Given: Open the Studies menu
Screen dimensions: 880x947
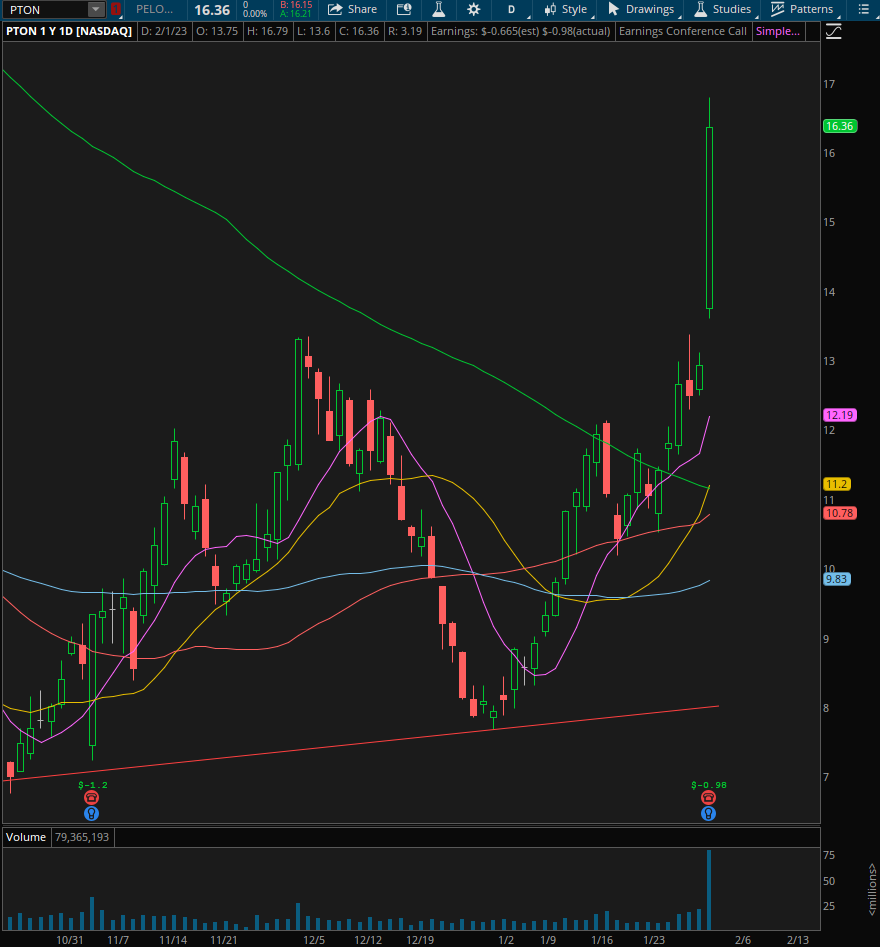Looking at the screenshot, I should point(722,9).
